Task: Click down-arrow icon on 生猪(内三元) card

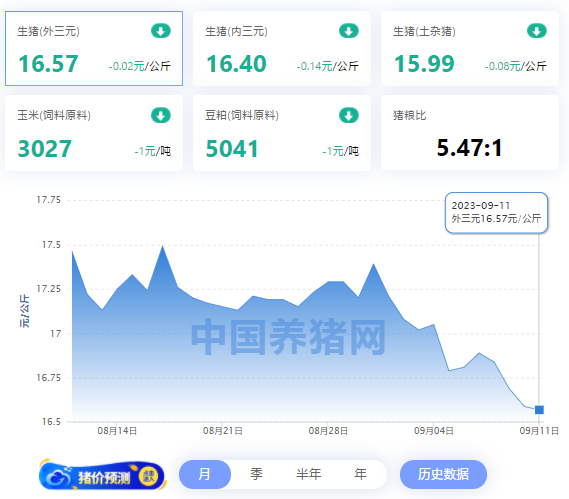Action: coord(349,31)
